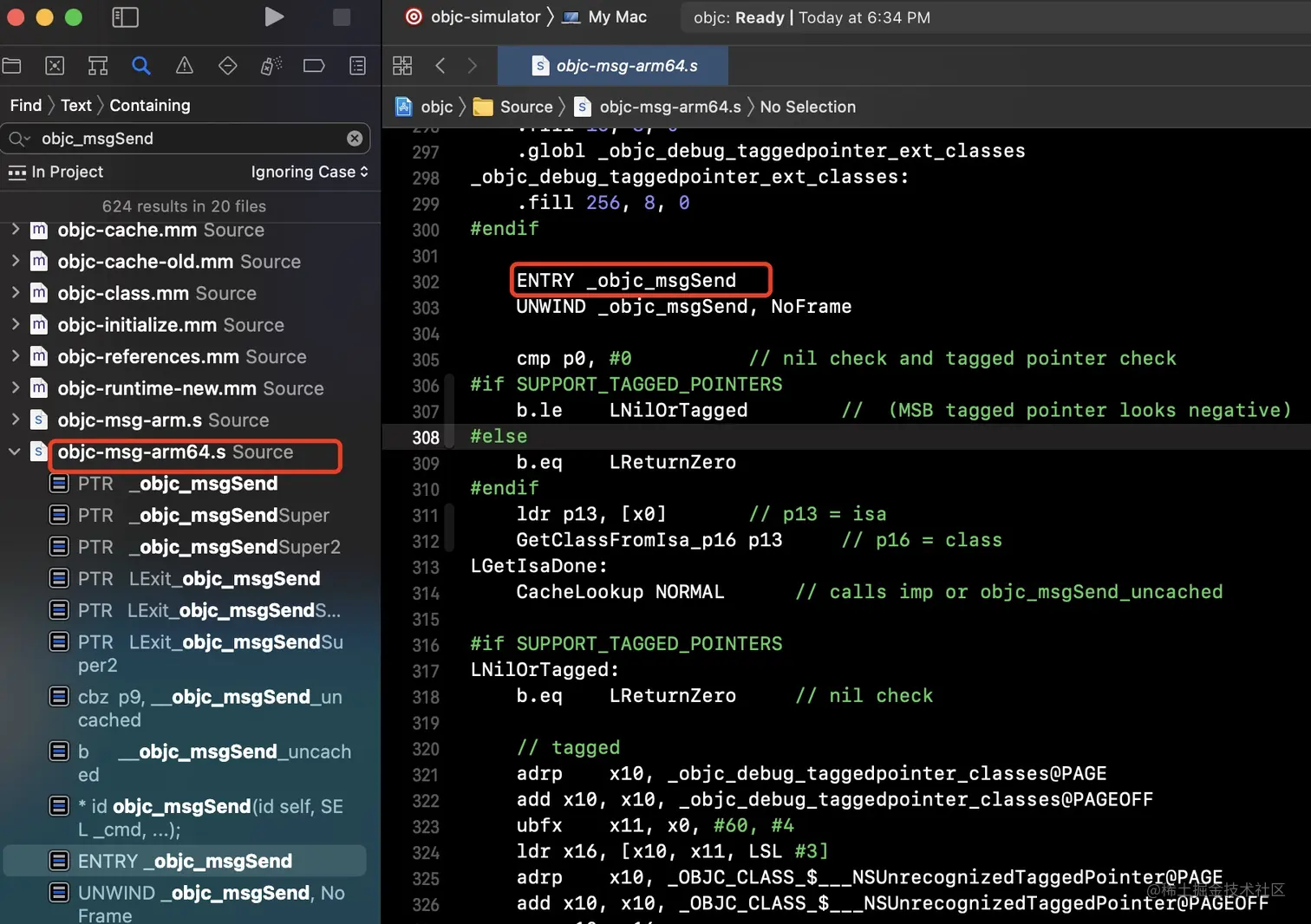The height and width of the screenshot is (924, 1311).
Task: Open result ENTRY _objc_msgSend
Action: [185, 861]
